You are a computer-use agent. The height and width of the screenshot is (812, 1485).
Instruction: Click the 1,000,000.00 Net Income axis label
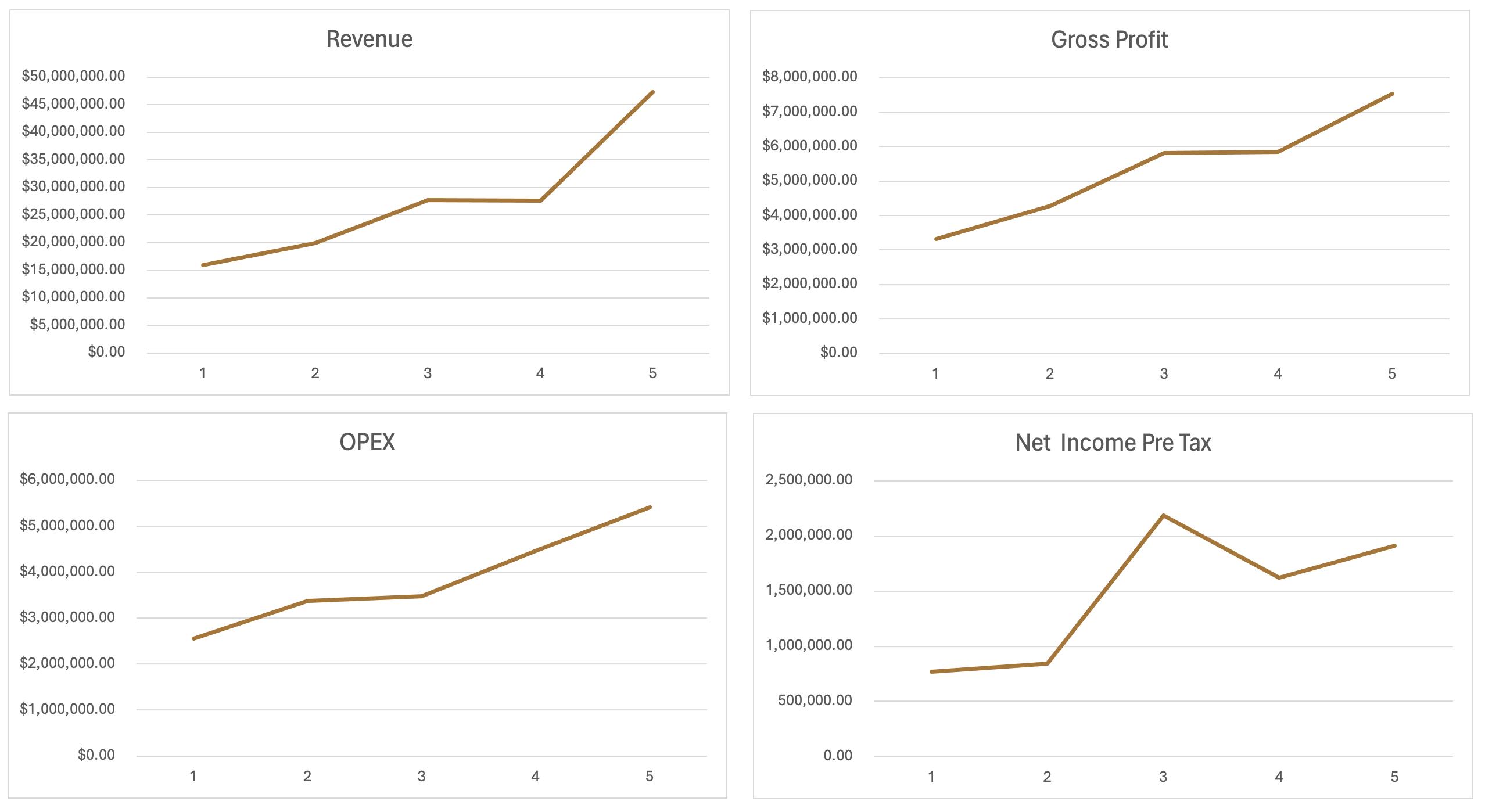click(808, 645)
